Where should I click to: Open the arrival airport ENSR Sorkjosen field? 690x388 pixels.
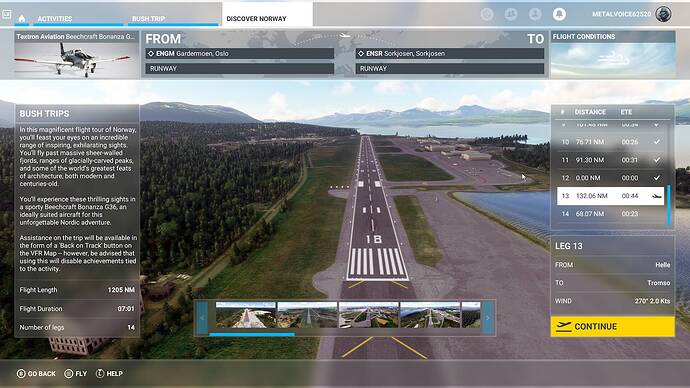[x=450, y=53]
